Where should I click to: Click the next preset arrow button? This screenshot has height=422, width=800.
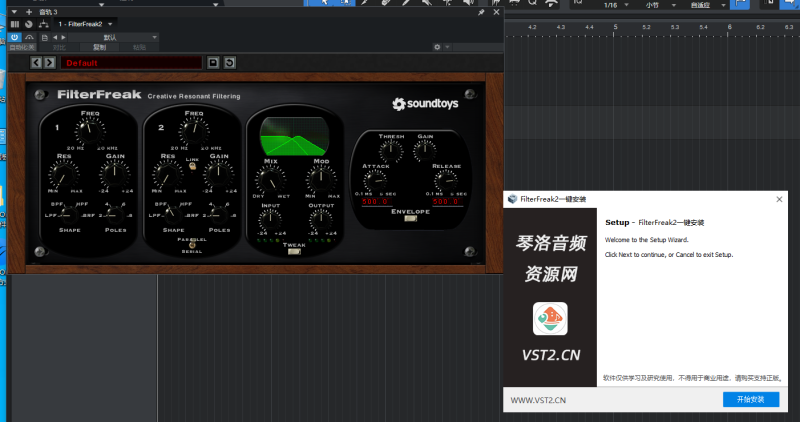[x=49, y=63]
